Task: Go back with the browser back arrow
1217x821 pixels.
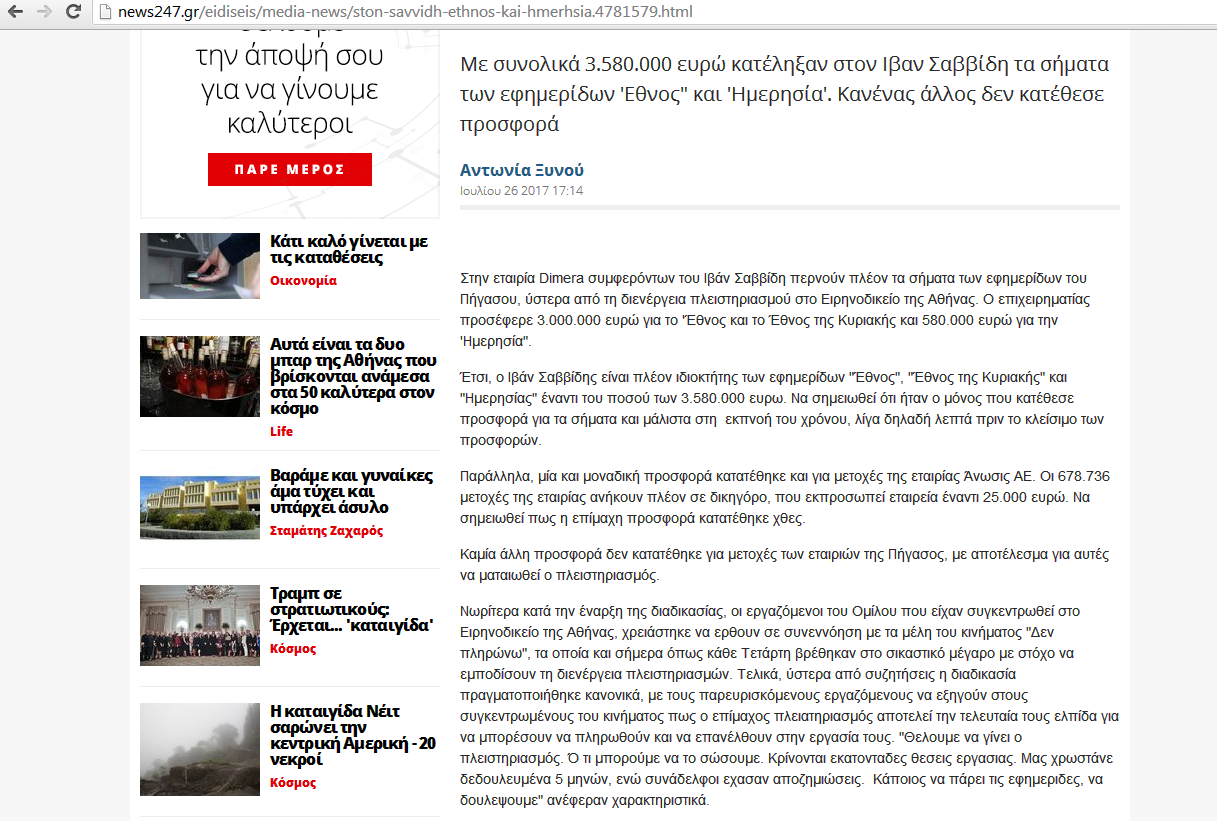Action: click(16, 12)
